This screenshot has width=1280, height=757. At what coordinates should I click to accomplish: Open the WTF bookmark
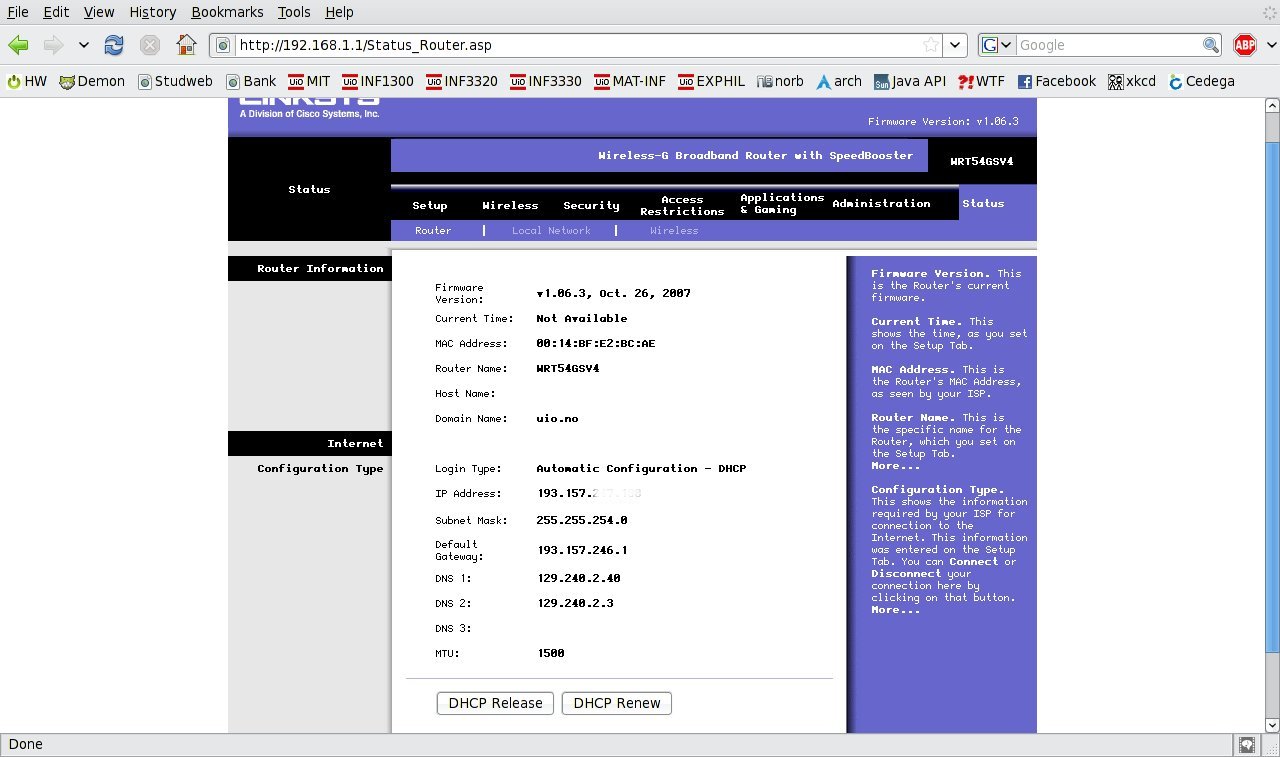[x=981, y=81]
